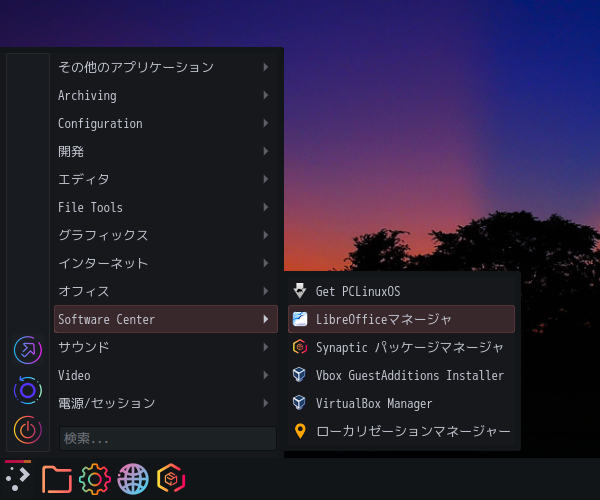Expand the グラフィックス submenu arrow

266,235
